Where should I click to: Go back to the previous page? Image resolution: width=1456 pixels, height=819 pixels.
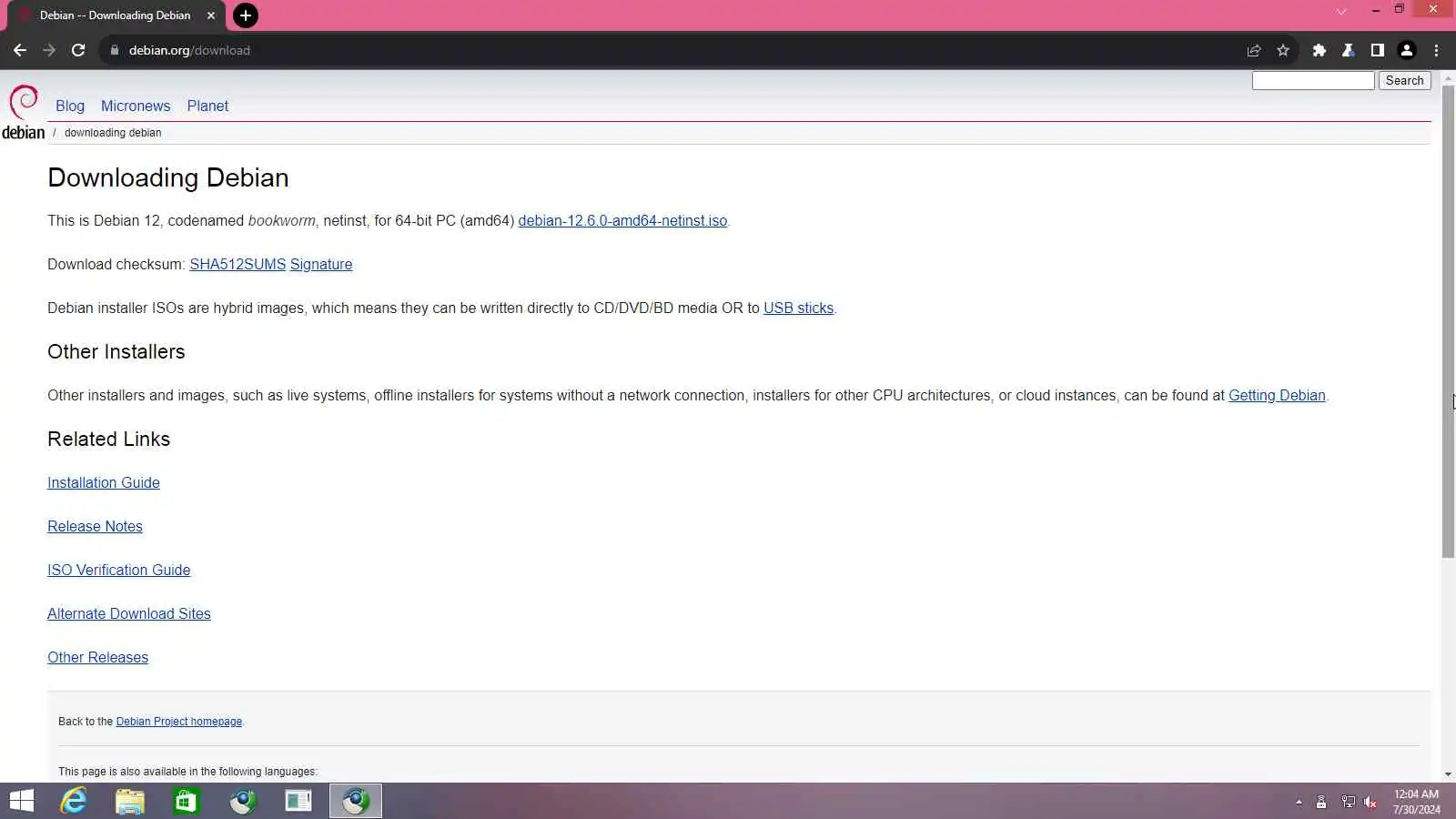point(20,50)
